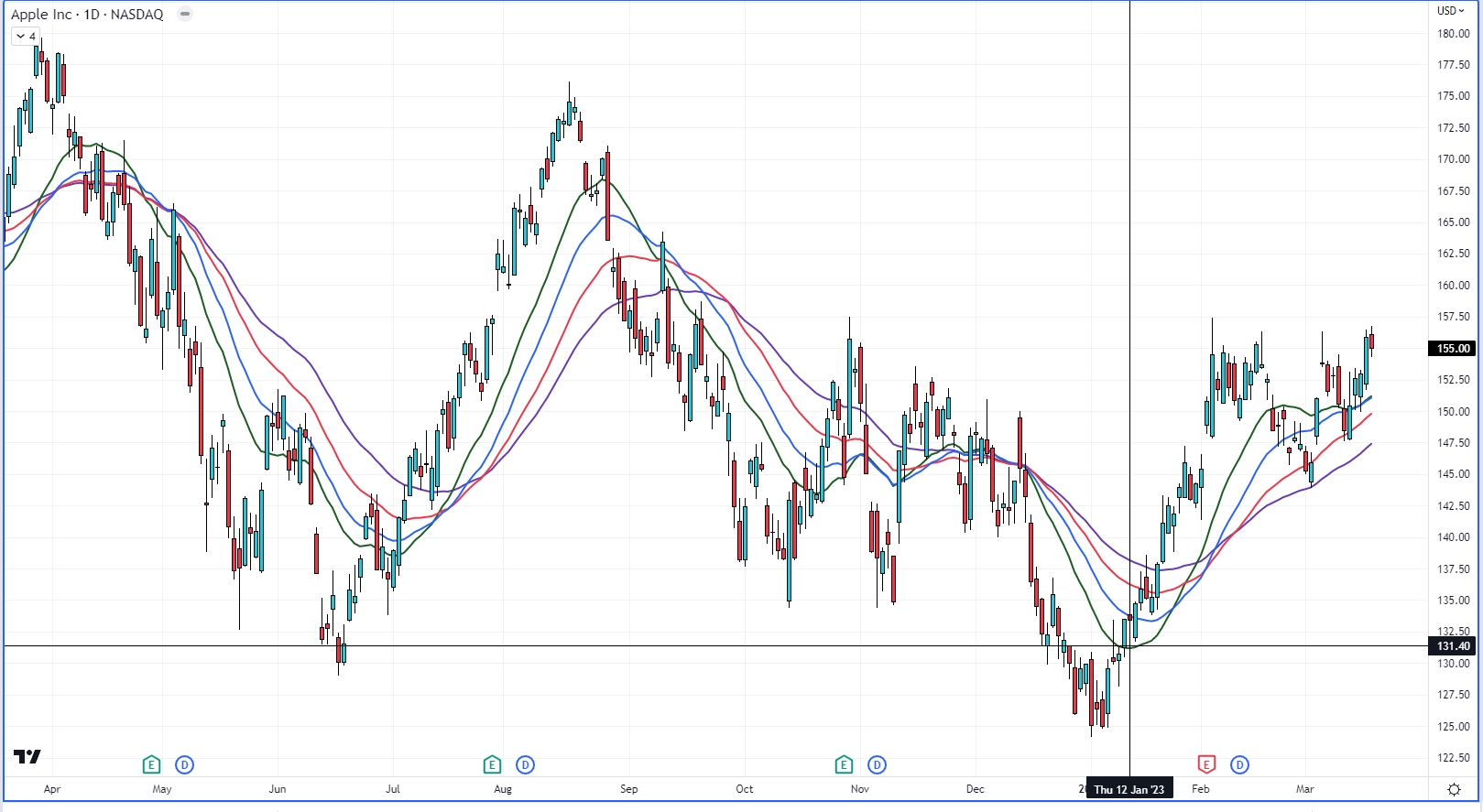Open chart settings gear icon
The image size is (1483, 812).
click(1454, 789)
